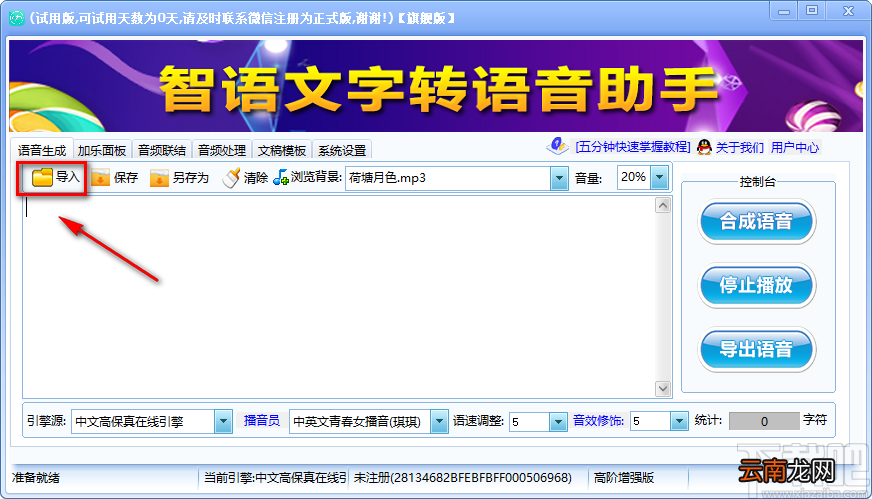Click the app logo in title bar
872x499 pixels.
17,18
